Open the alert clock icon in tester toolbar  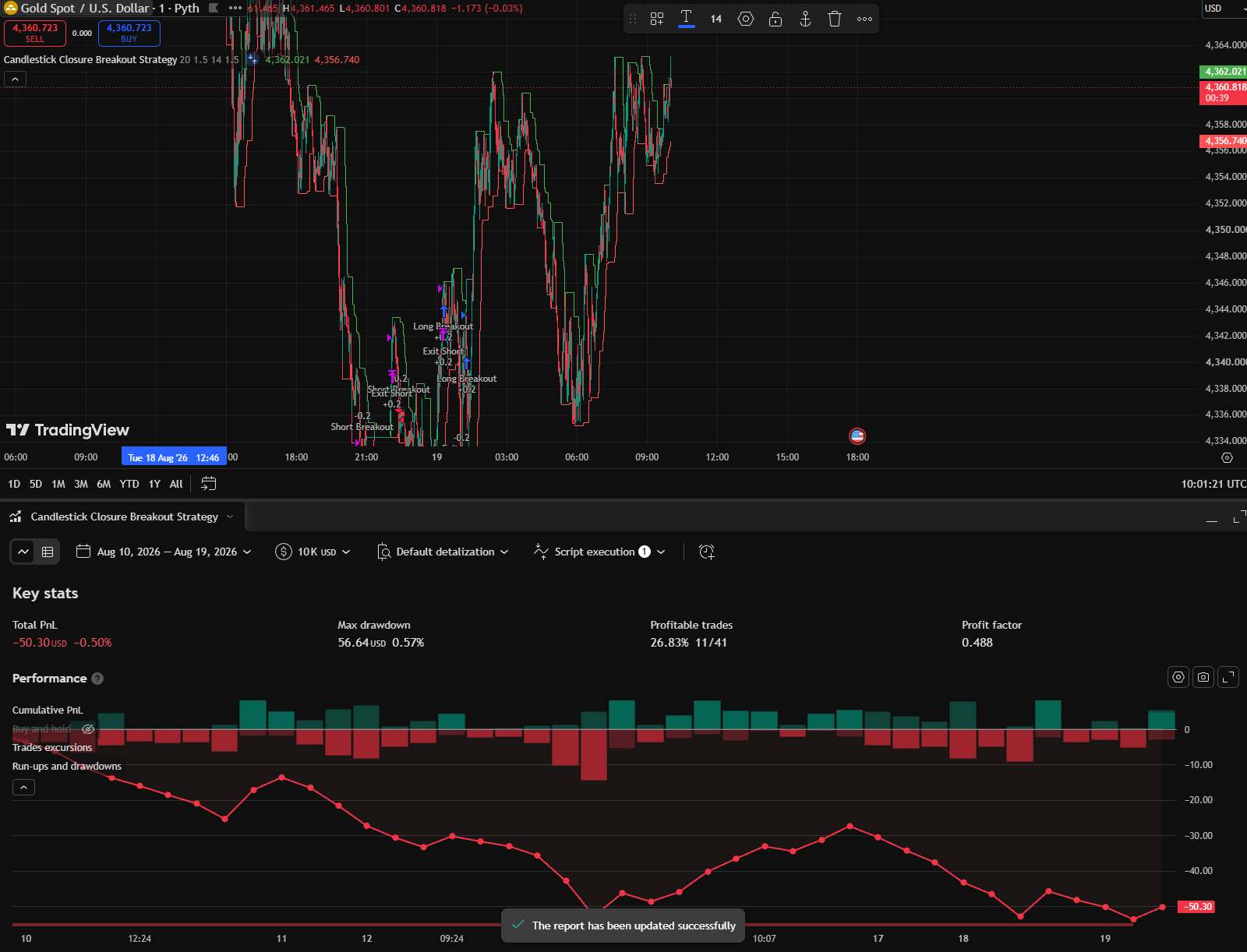707,552
